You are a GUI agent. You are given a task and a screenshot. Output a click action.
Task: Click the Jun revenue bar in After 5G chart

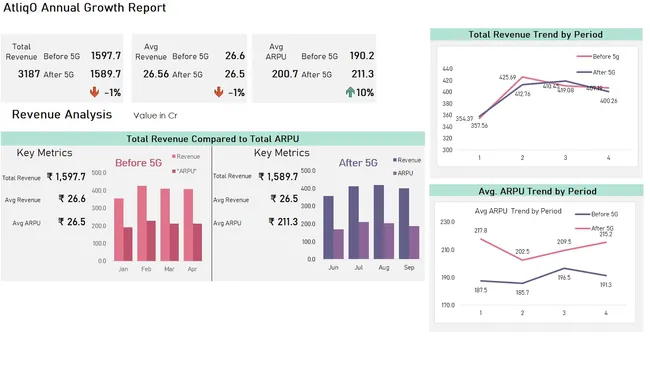pyautogui.click(x=328, y=228)
